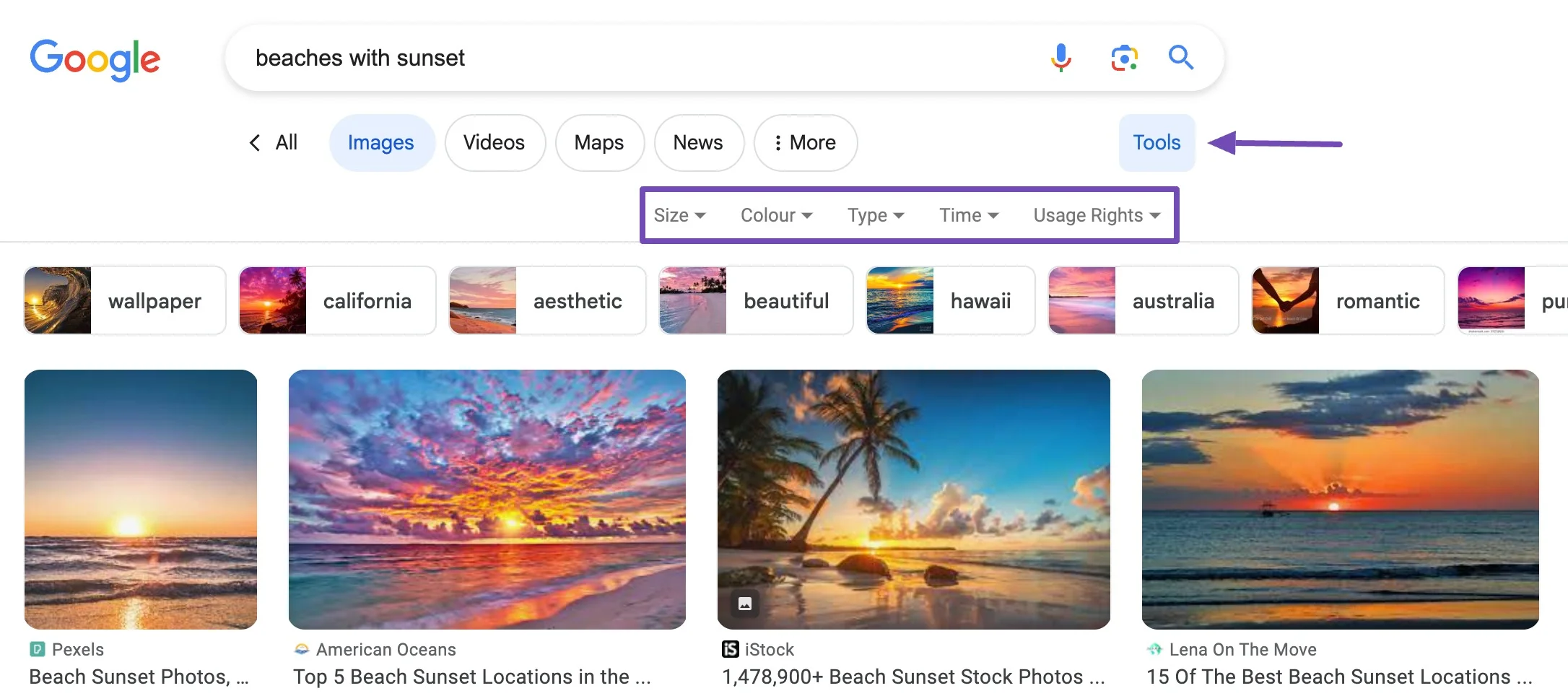
Task: Click the blue magnifier search icon
Action: point(1180,57)
